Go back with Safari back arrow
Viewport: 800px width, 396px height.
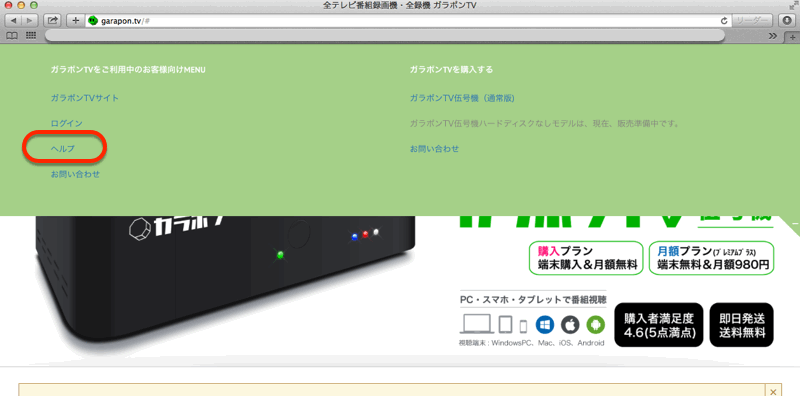[13, 20]
